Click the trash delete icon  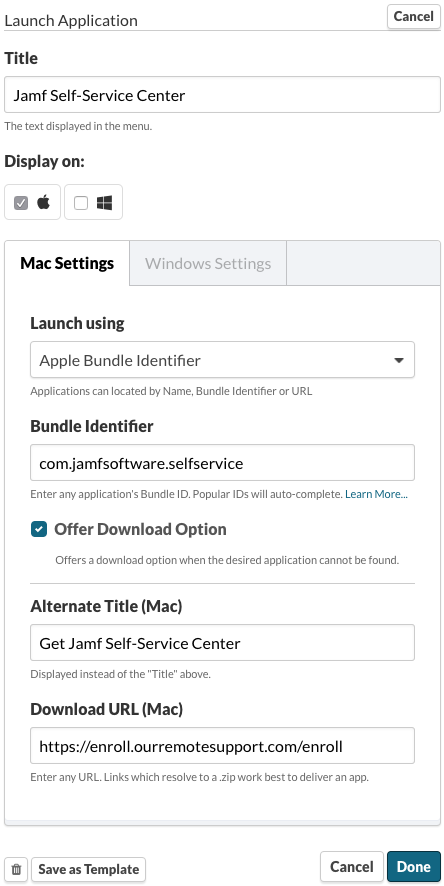point(16,869)
